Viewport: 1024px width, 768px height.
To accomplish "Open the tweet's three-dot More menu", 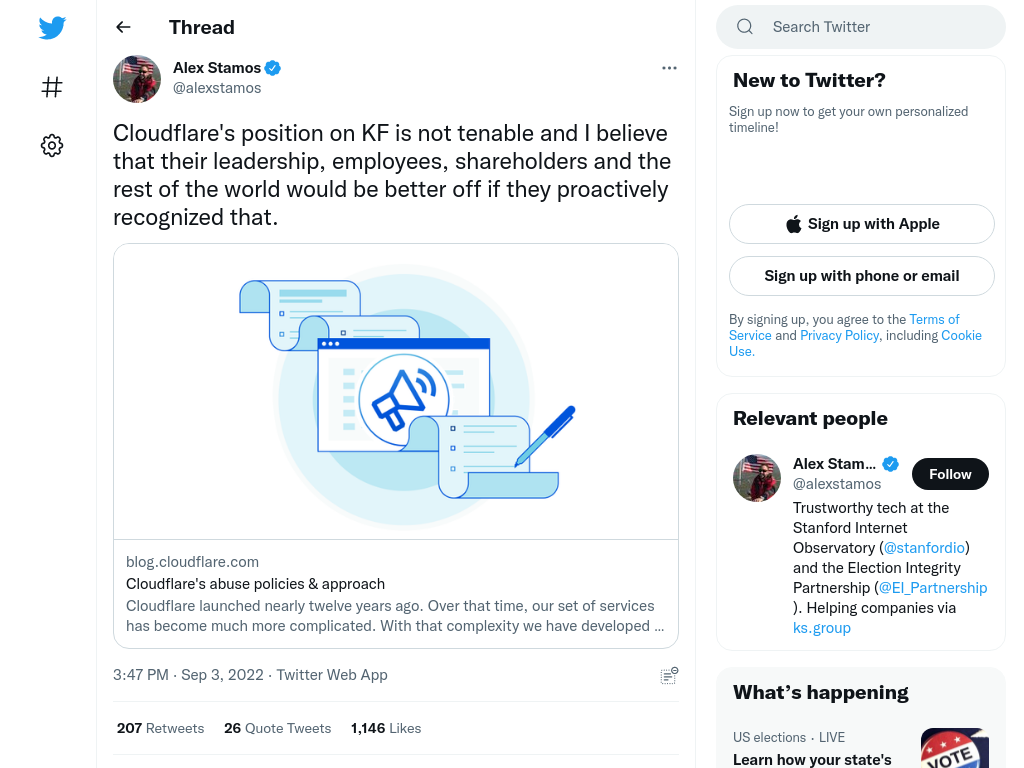I will [669, 68].
